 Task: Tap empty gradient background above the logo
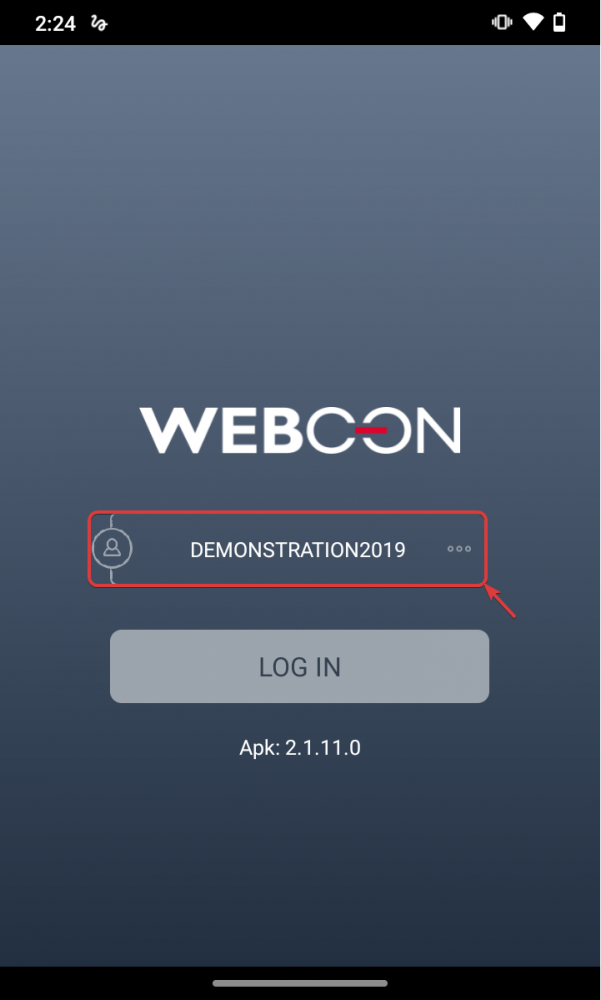point(300,223)
